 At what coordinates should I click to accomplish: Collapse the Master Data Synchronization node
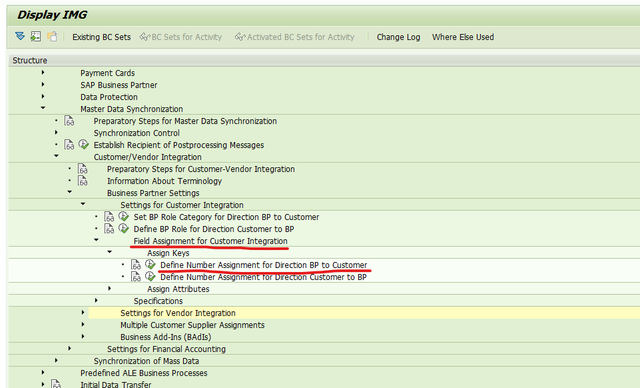pos(43,108)
